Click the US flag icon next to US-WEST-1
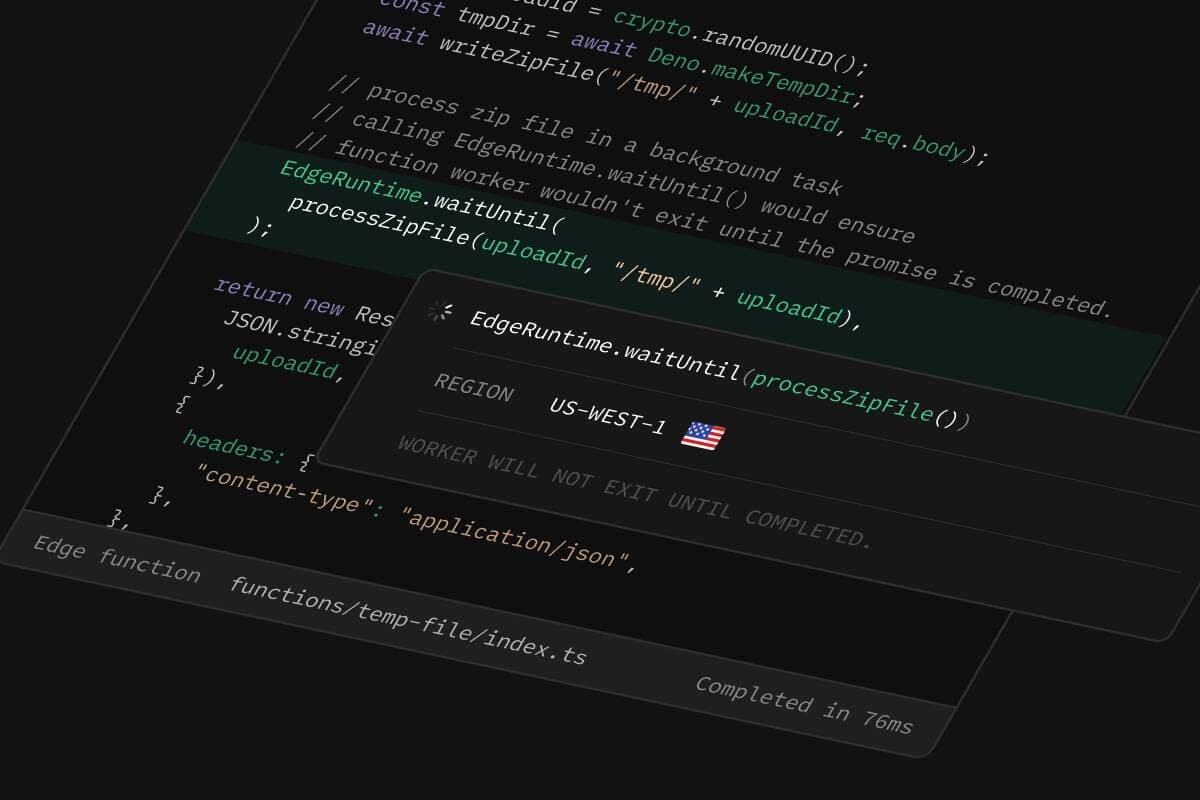Image resolution: width=1200 pixels, height=800 pixels. click(702, 433)
